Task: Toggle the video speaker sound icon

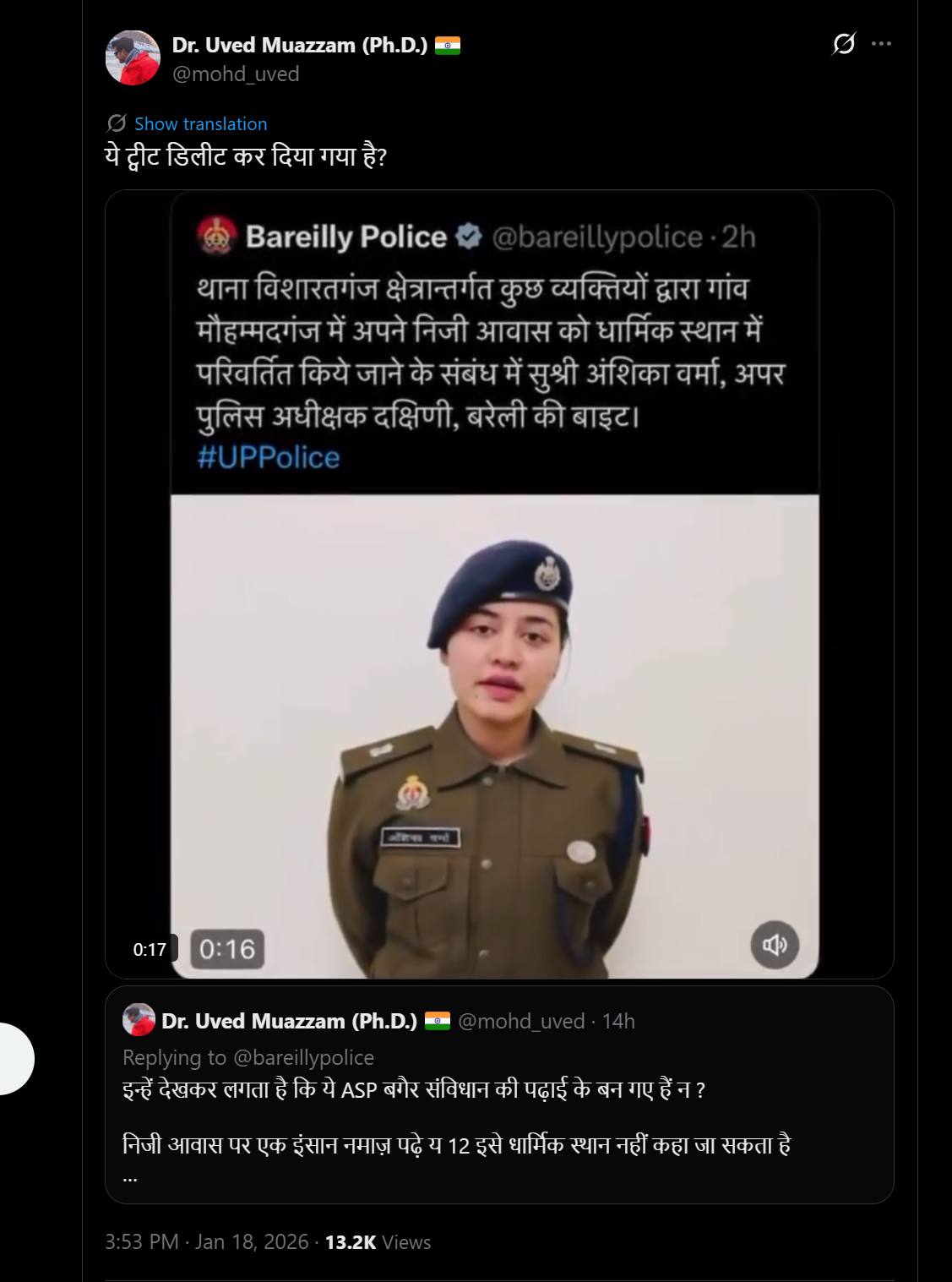Action: tap(775, 944)
